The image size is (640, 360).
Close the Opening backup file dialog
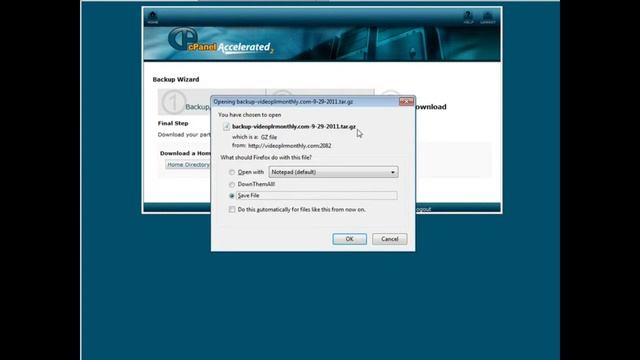[406, 101]
